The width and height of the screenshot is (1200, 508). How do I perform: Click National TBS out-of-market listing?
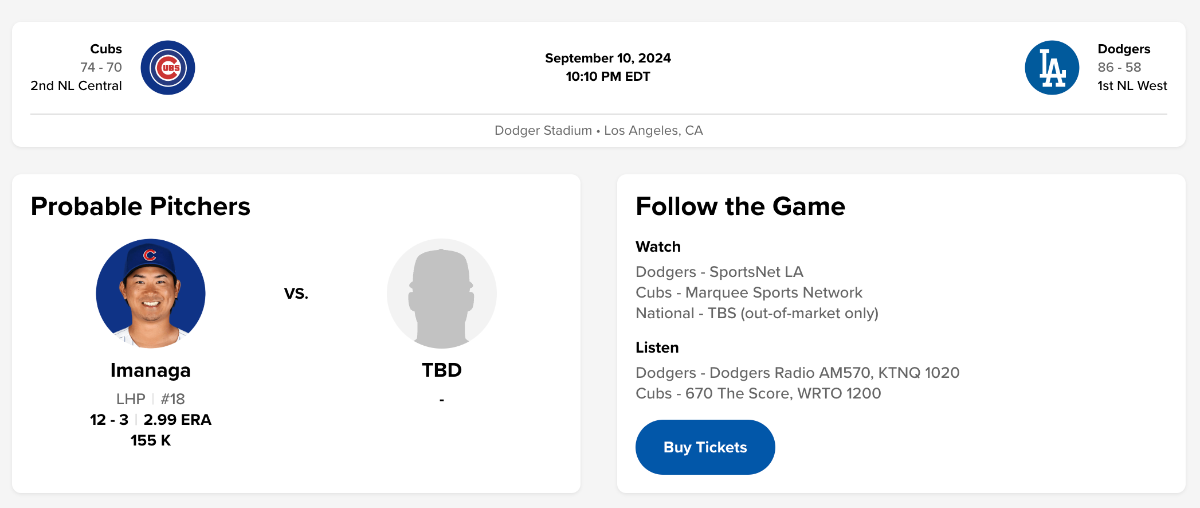(757, 313)
